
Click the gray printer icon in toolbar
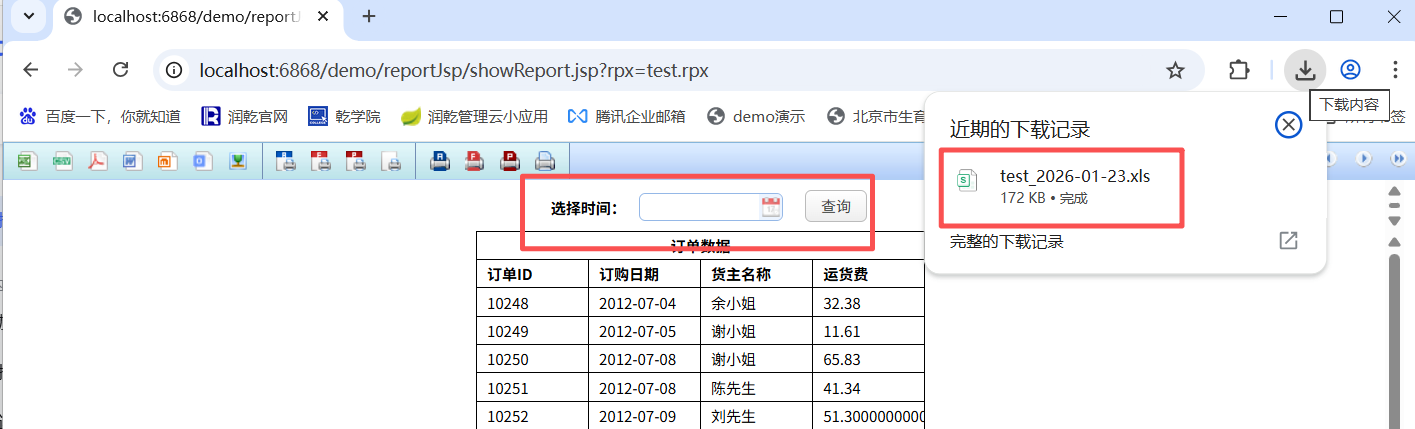click(545, 160)
